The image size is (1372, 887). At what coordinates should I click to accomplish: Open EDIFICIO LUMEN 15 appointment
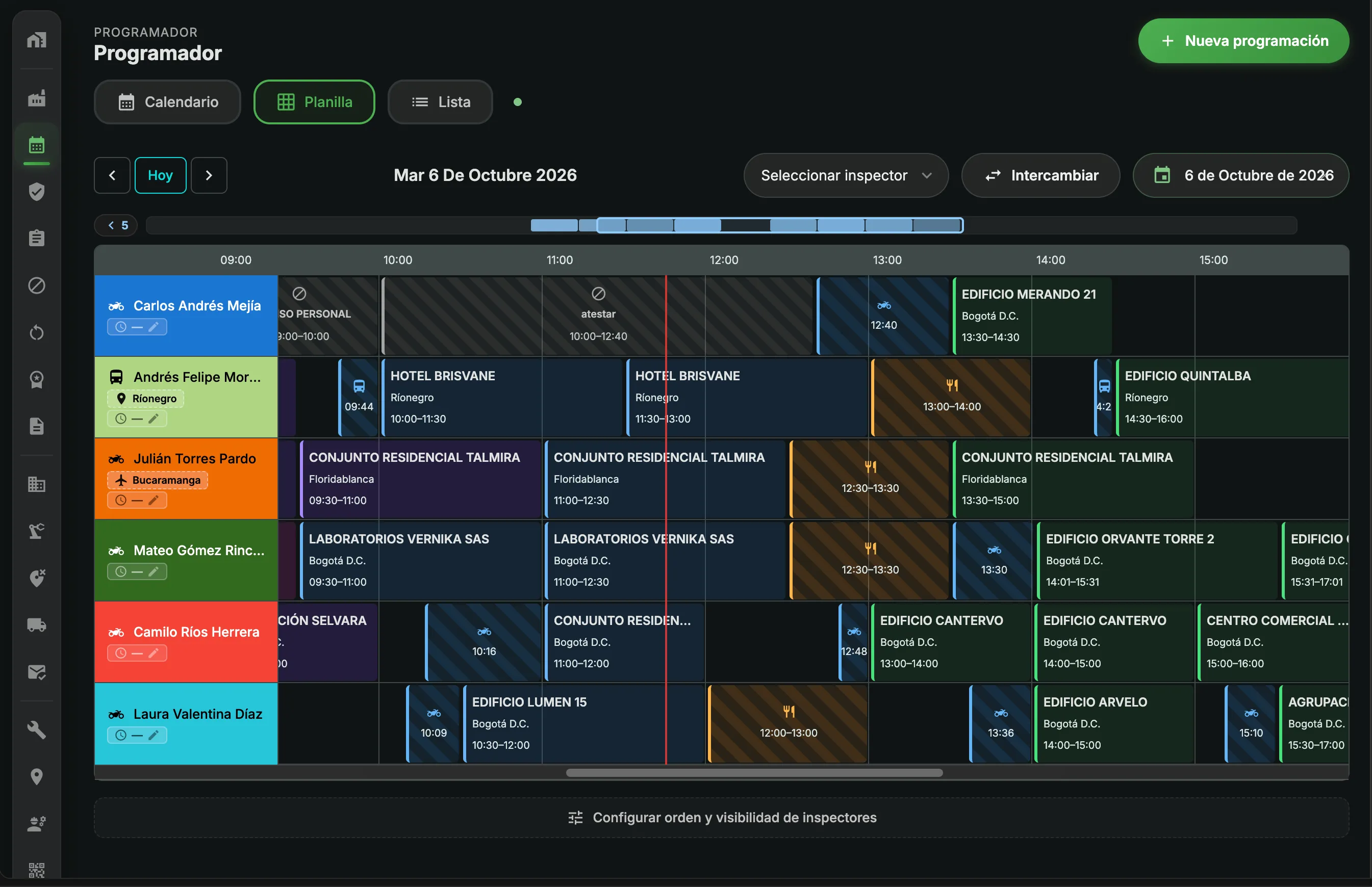click(x=583, y=723)
